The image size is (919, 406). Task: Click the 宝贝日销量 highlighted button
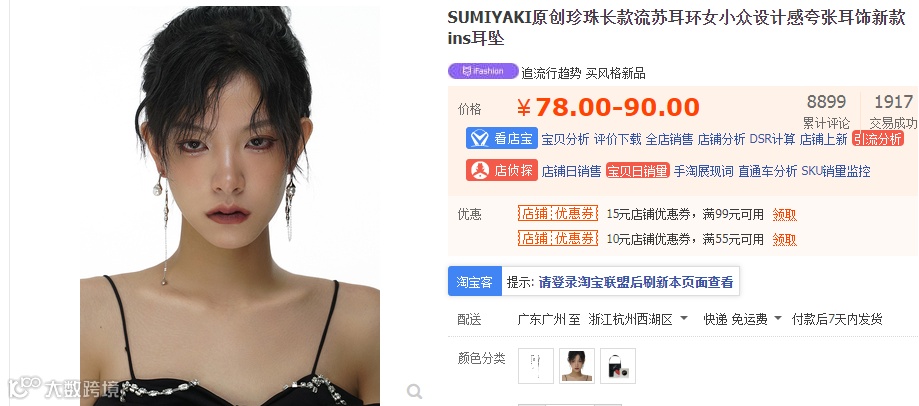coord(638,170)
